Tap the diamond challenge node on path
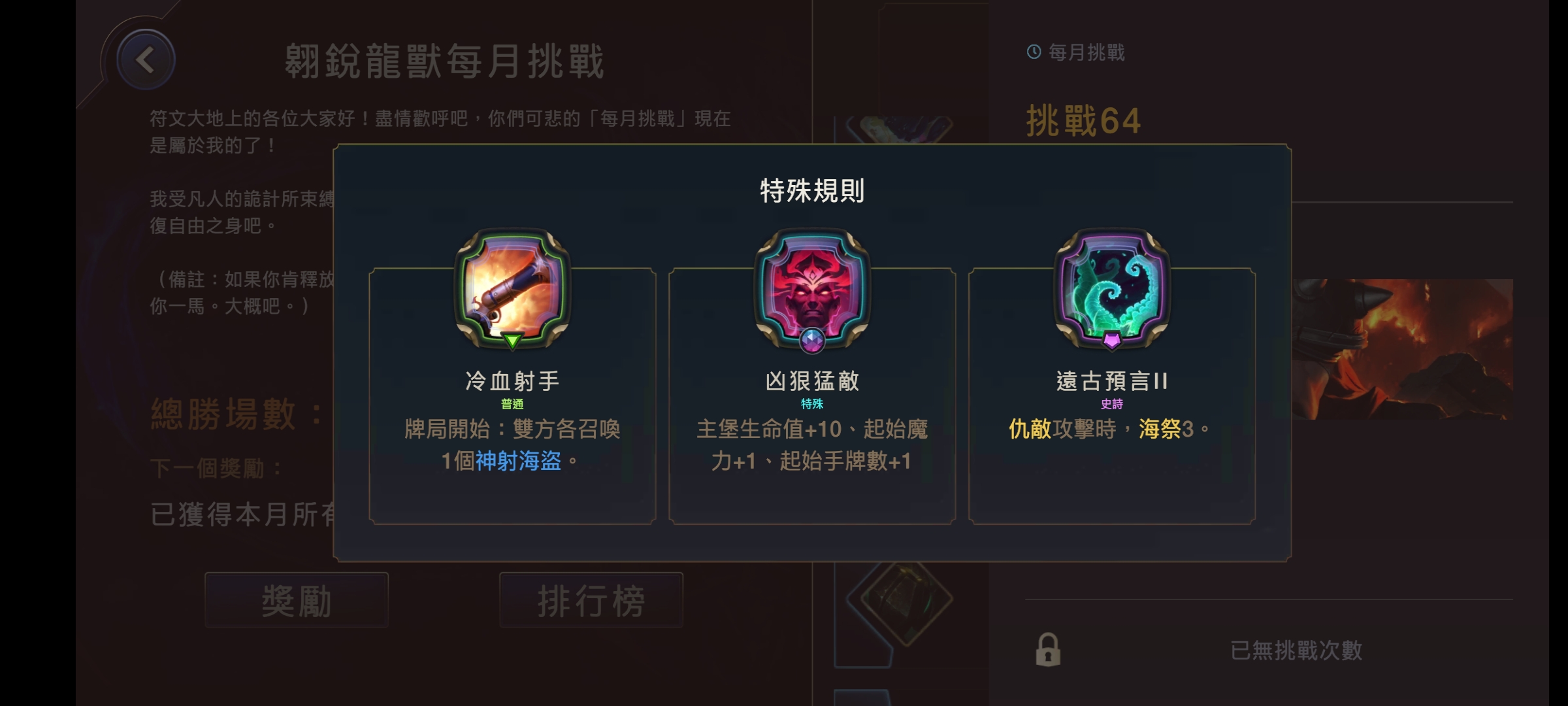Screen dimensions: 1568x706 (x=906, y=597)
